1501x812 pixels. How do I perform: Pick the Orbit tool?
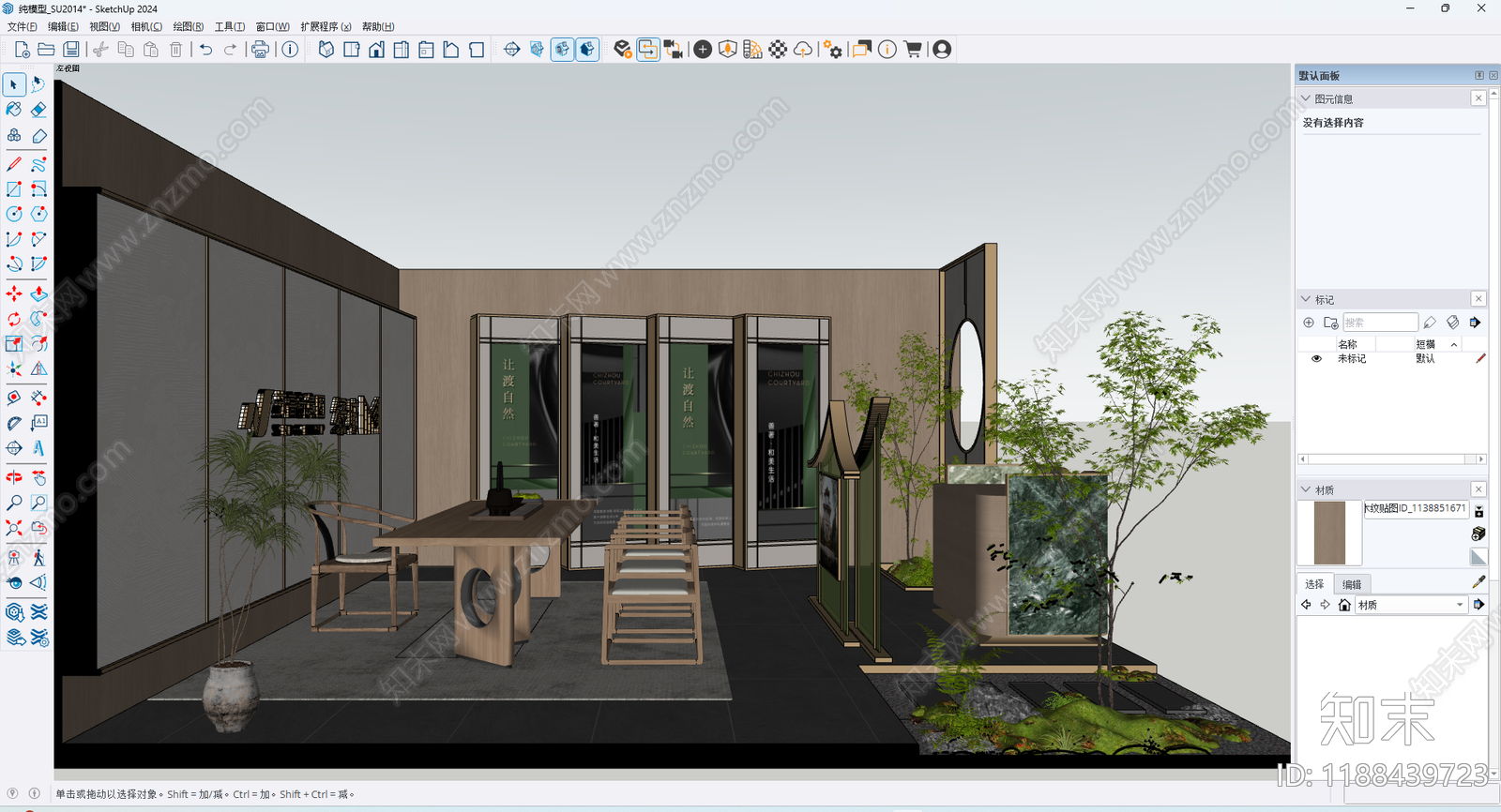(14, 477)
